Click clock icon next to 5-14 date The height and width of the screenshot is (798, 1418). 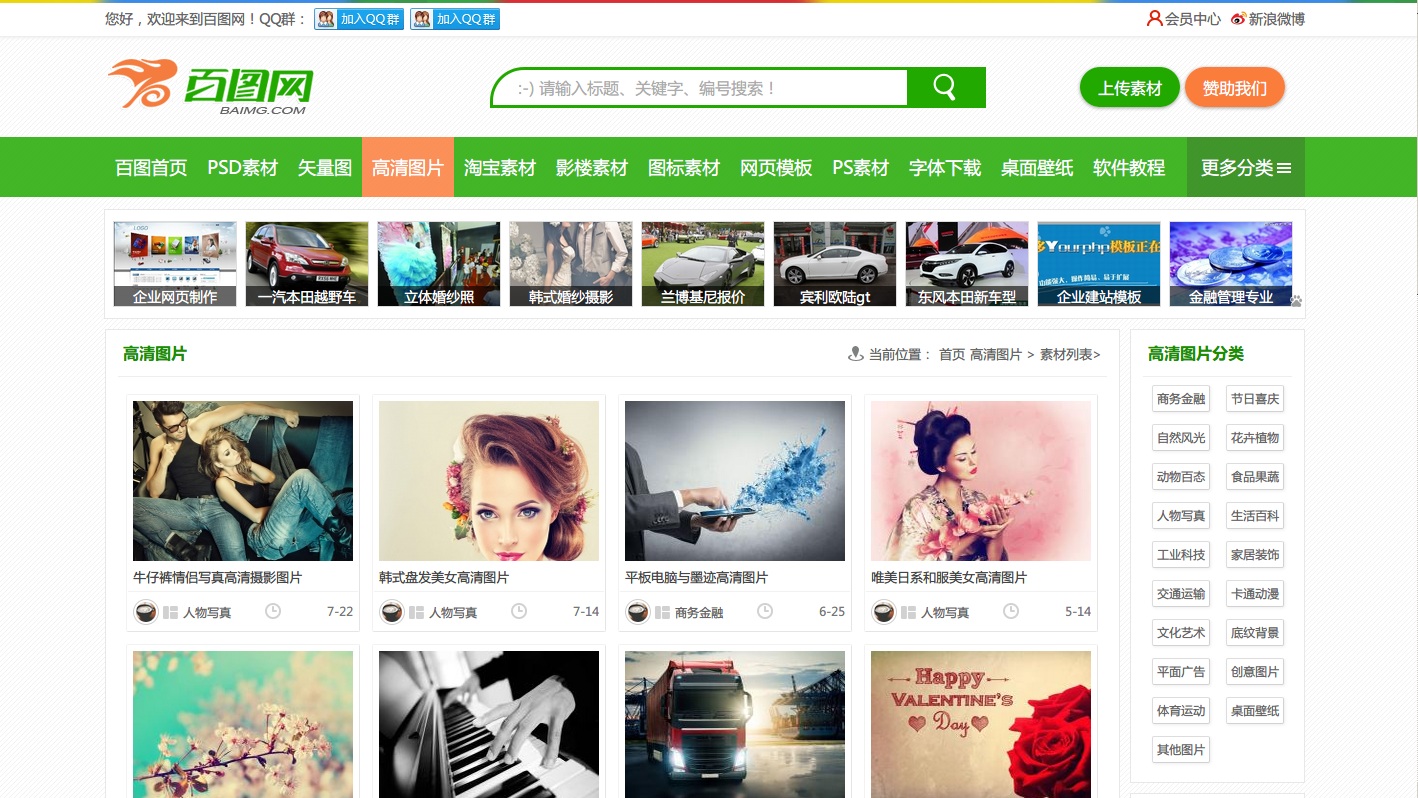[x=1011, y=611]
